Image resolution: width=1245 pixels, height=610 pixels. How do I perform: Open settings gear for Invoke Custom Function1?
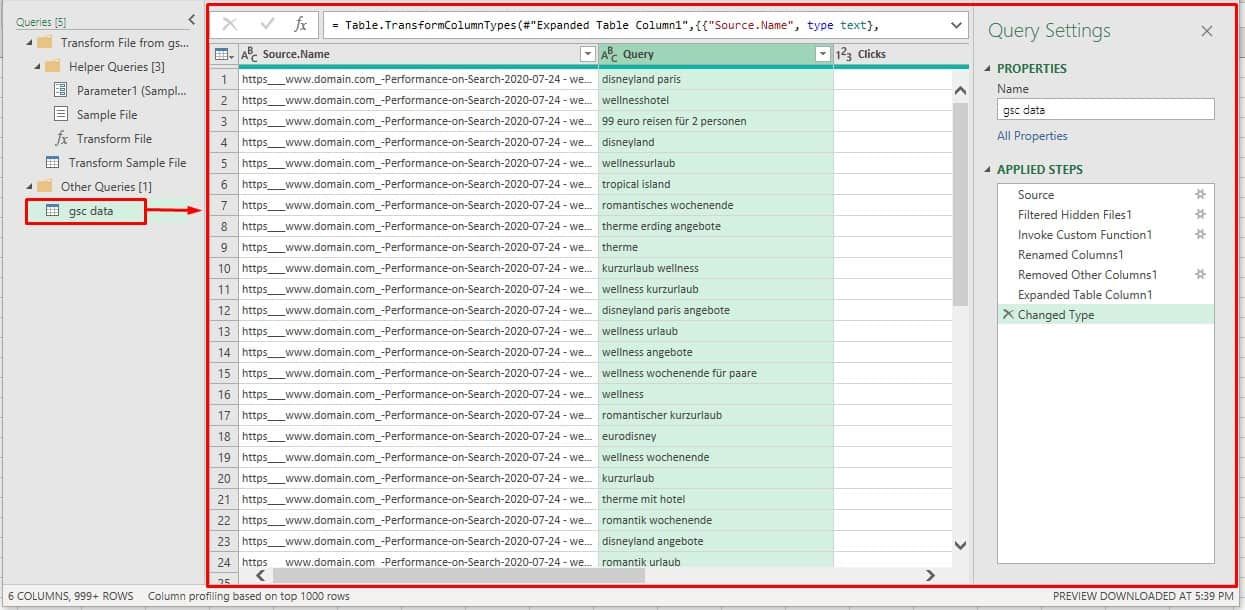[1201, 234]
